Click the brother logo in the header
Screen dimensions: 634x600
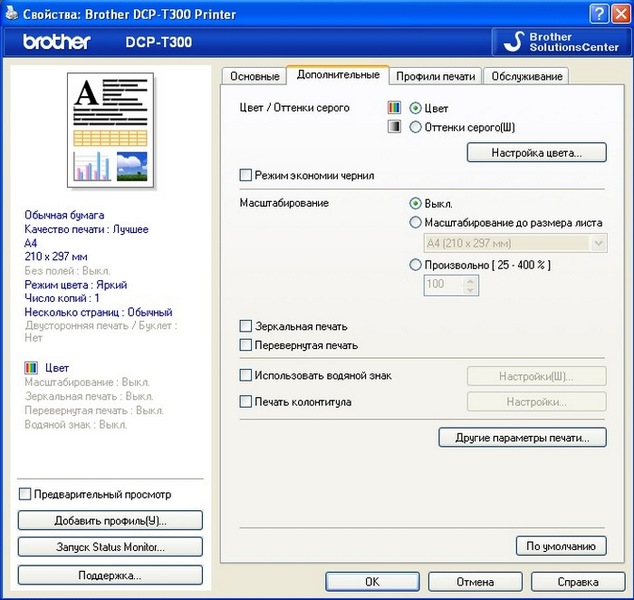[x=57, y=42]
